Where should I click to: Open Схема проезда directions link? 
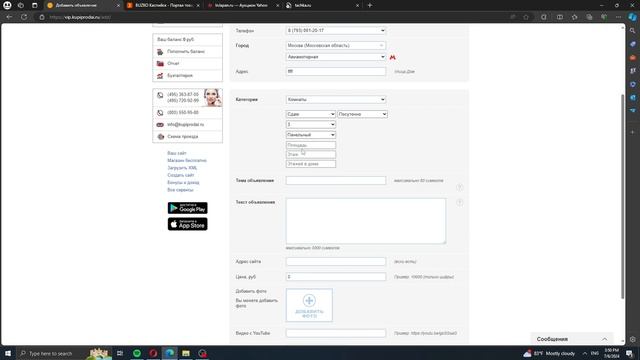tap(182, 136)
